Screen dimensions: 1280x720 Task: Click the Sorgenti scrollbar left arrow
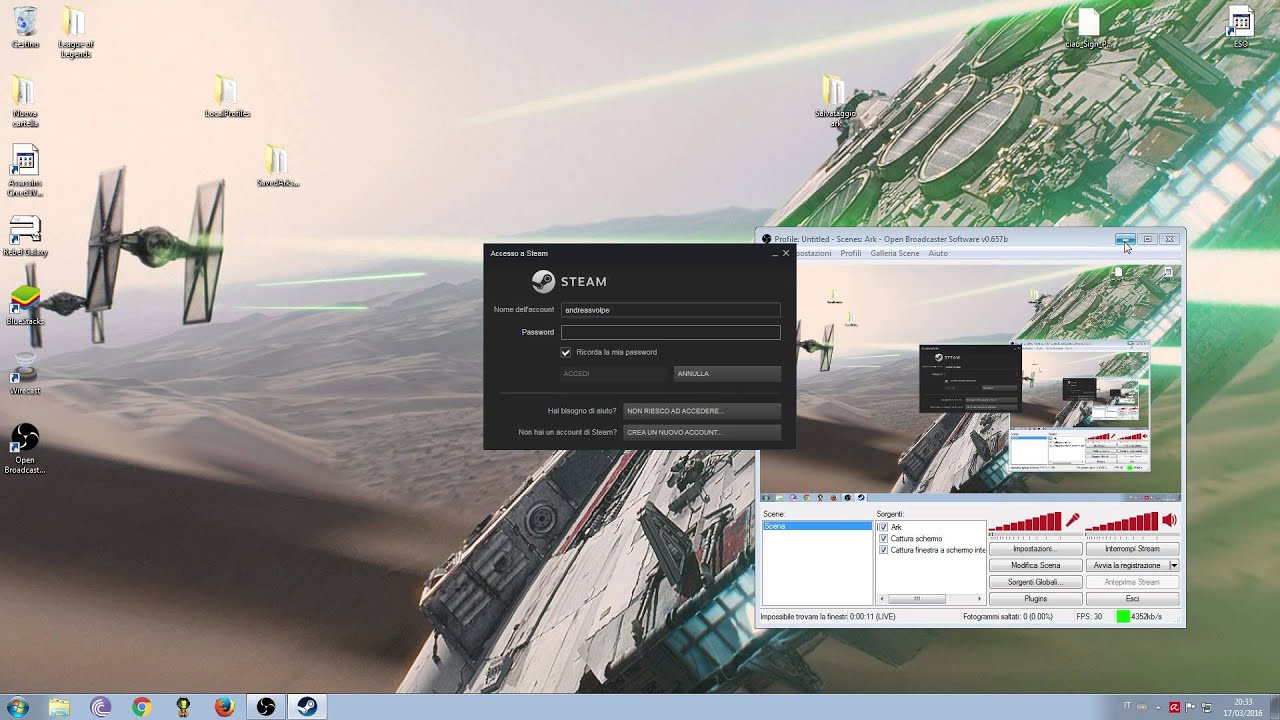click(881, 599)
